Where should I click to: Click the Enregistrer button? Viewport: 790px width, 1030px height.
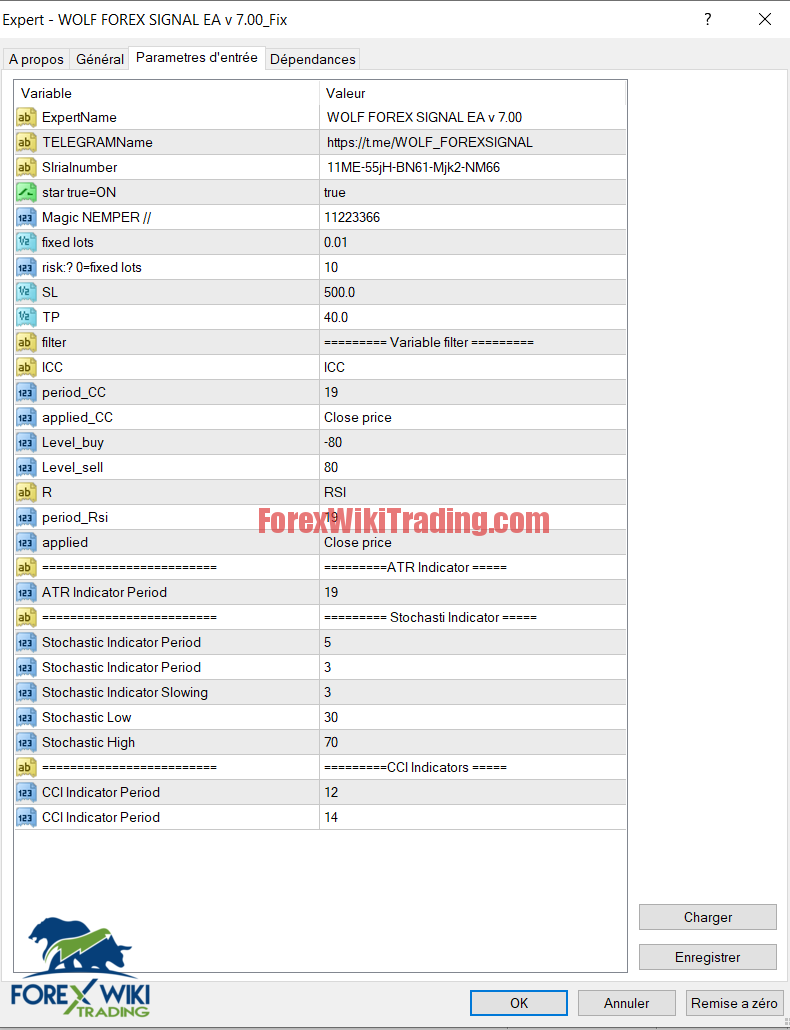[708, 957]
